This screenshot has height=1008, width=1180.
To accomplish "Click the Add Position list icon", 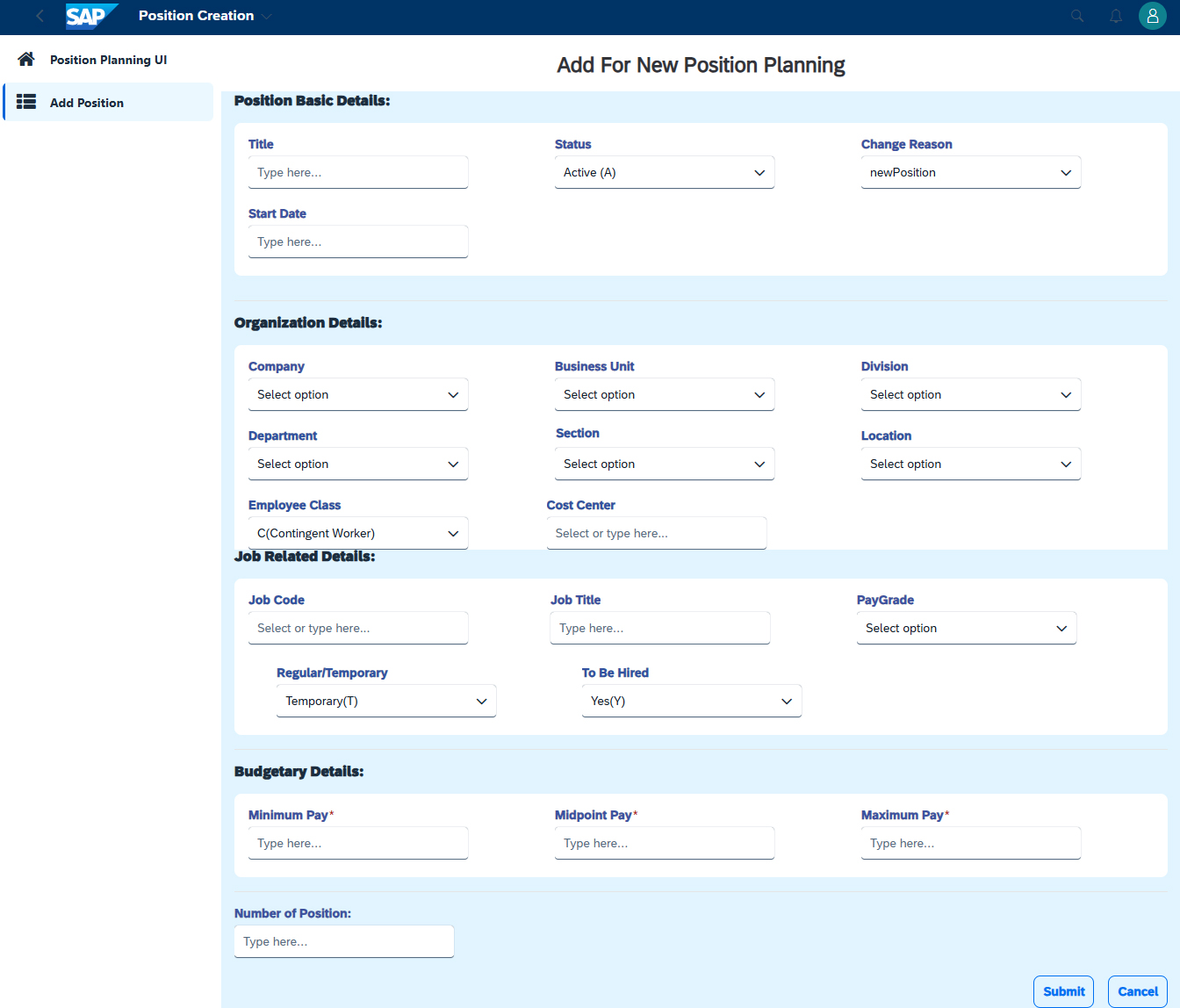I will [26, 102].
